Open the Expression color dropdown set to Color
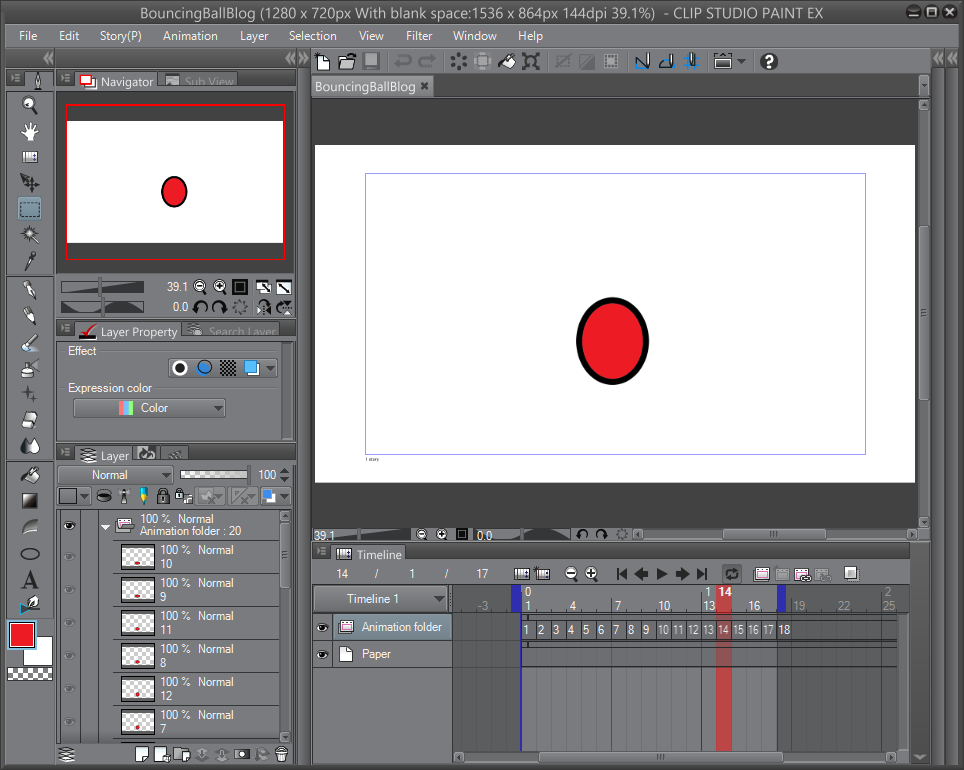Image resolution: width=964 pixels, height=770 pixels. (x=148, y=408)
